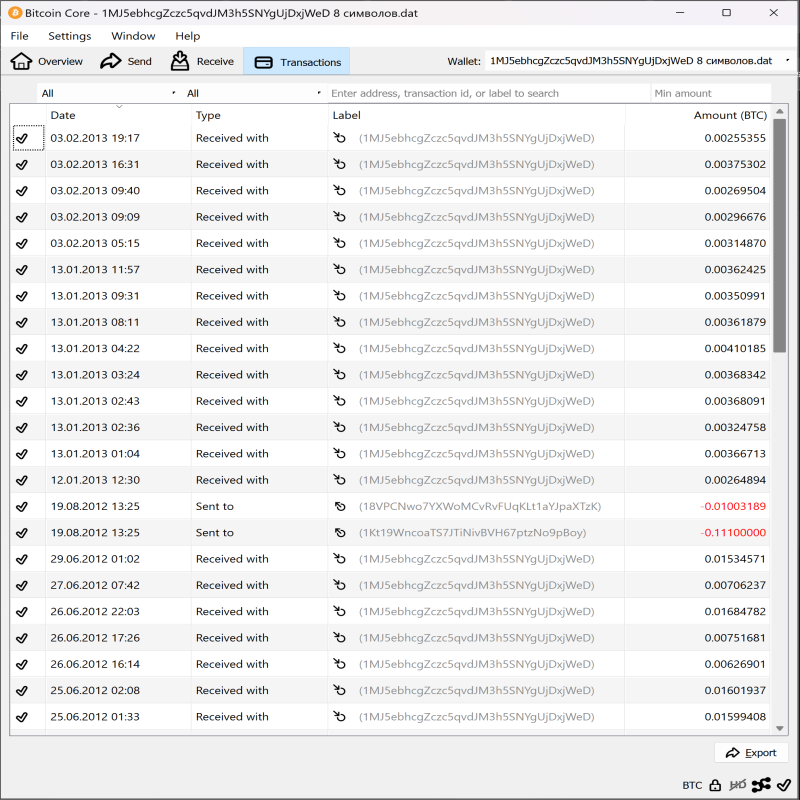Screen dimensions: 800x800
Task: Select amount 0.01684782
Action: tap(735, 611)
